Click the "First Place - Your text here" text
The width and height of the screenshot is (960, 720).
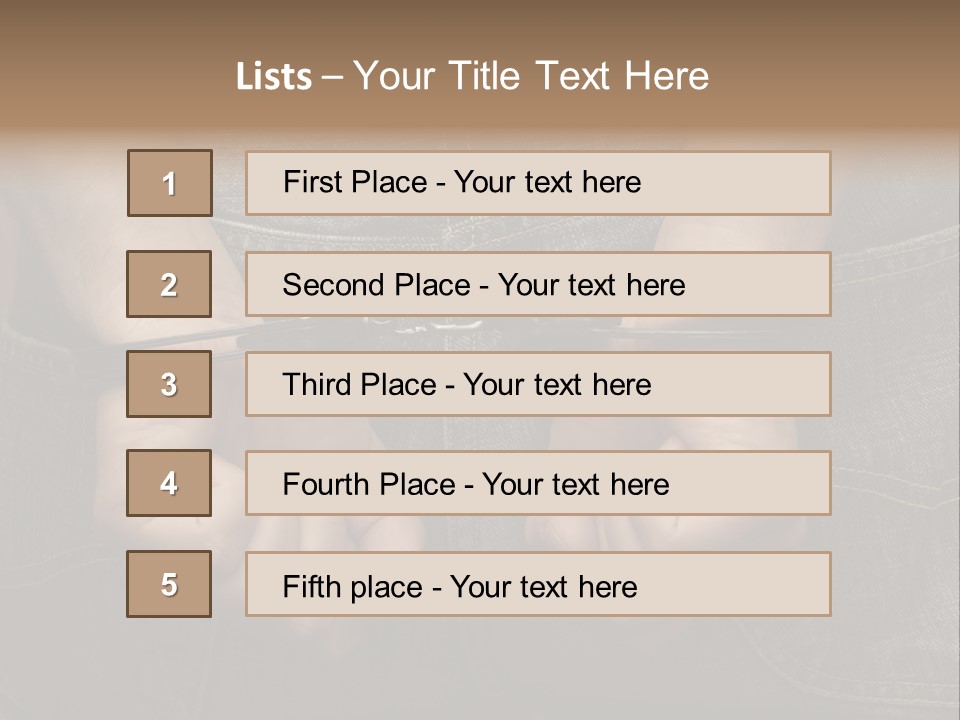coord(462,182)
